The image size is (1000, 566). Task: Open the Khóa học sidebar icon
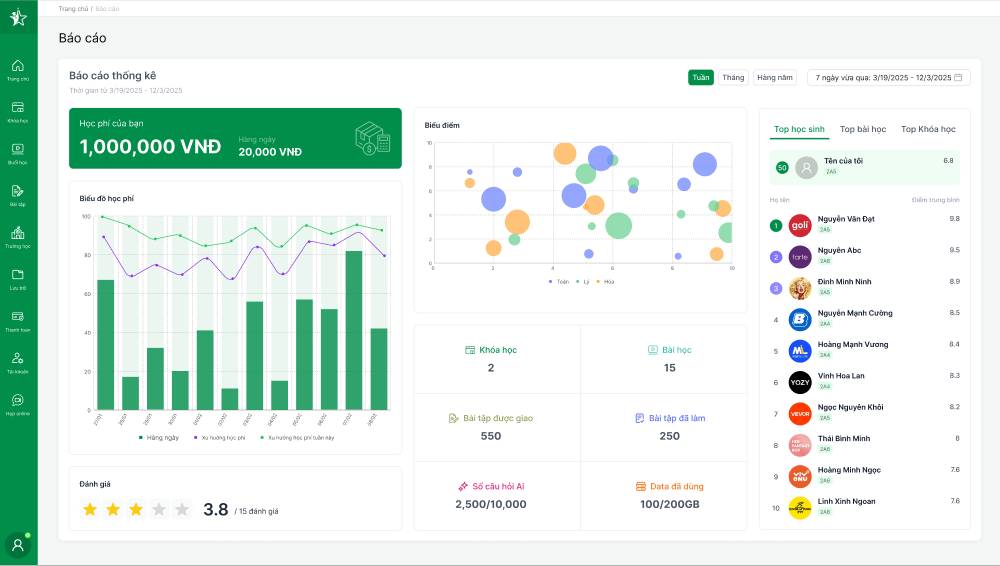click(18, 108)
